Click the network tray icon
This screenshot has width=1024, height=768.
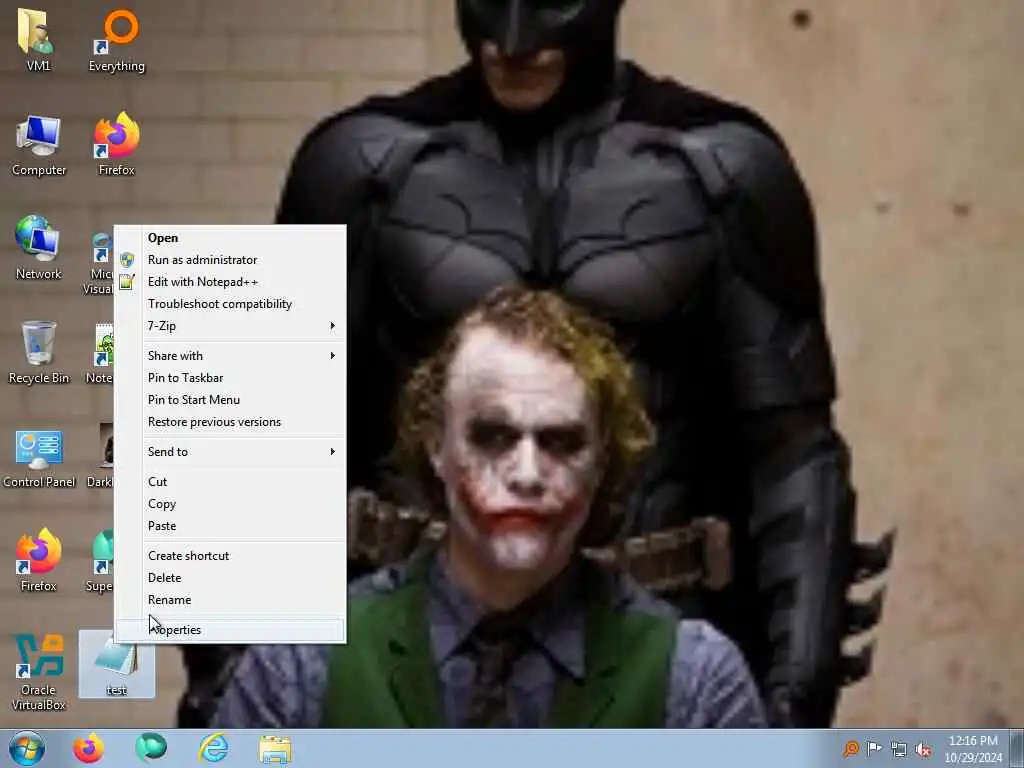(899, 750)
